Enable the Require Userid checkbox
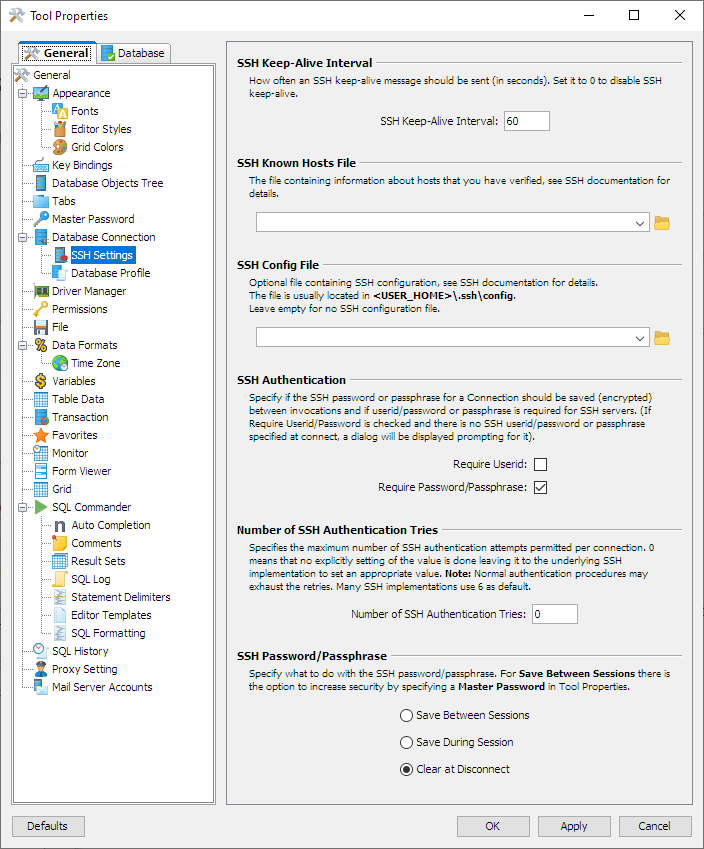 tap(541, 465)
